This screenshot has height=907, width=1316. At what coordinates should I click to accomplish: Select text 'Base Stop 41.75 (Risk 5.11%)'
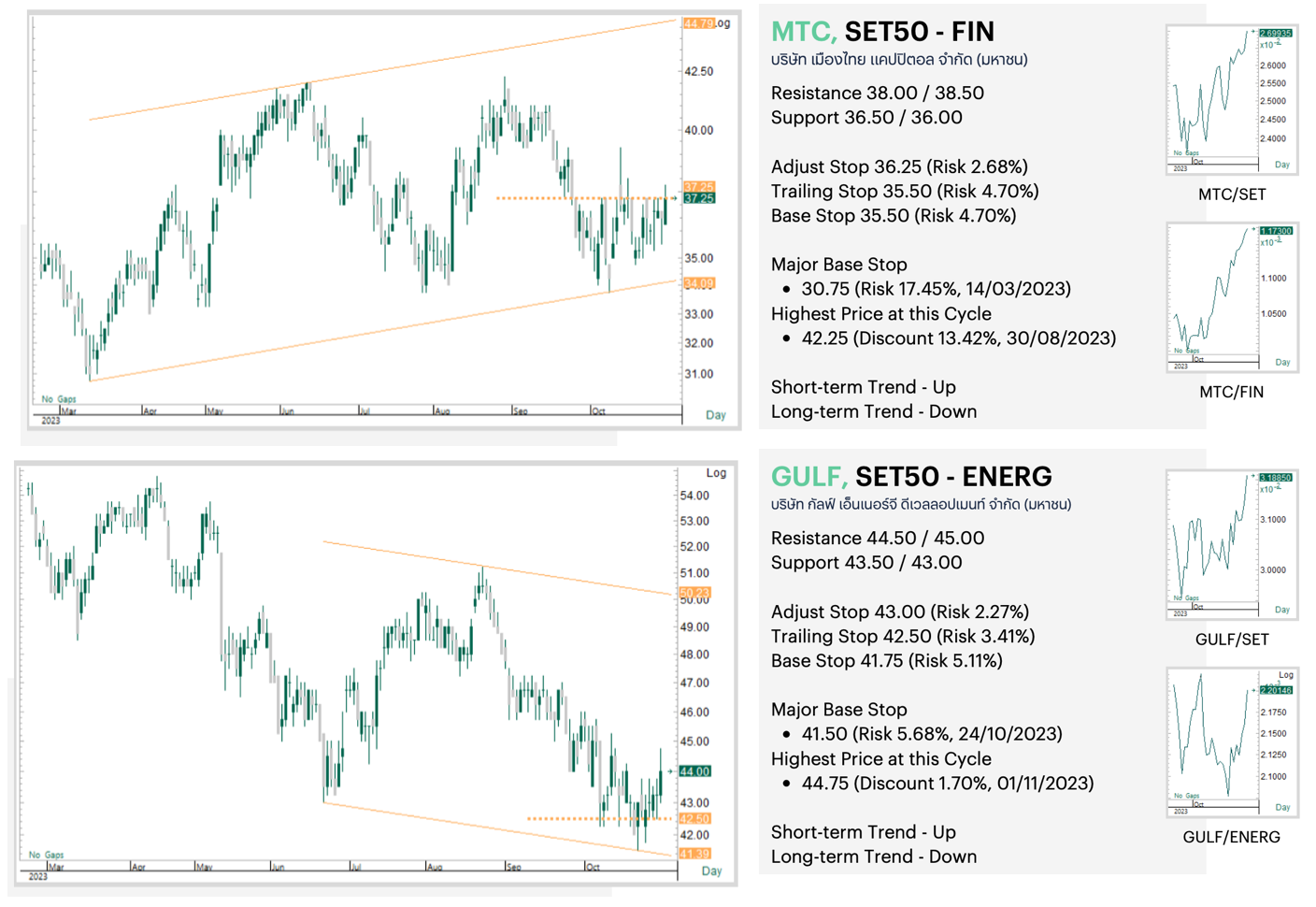[887, 661]
